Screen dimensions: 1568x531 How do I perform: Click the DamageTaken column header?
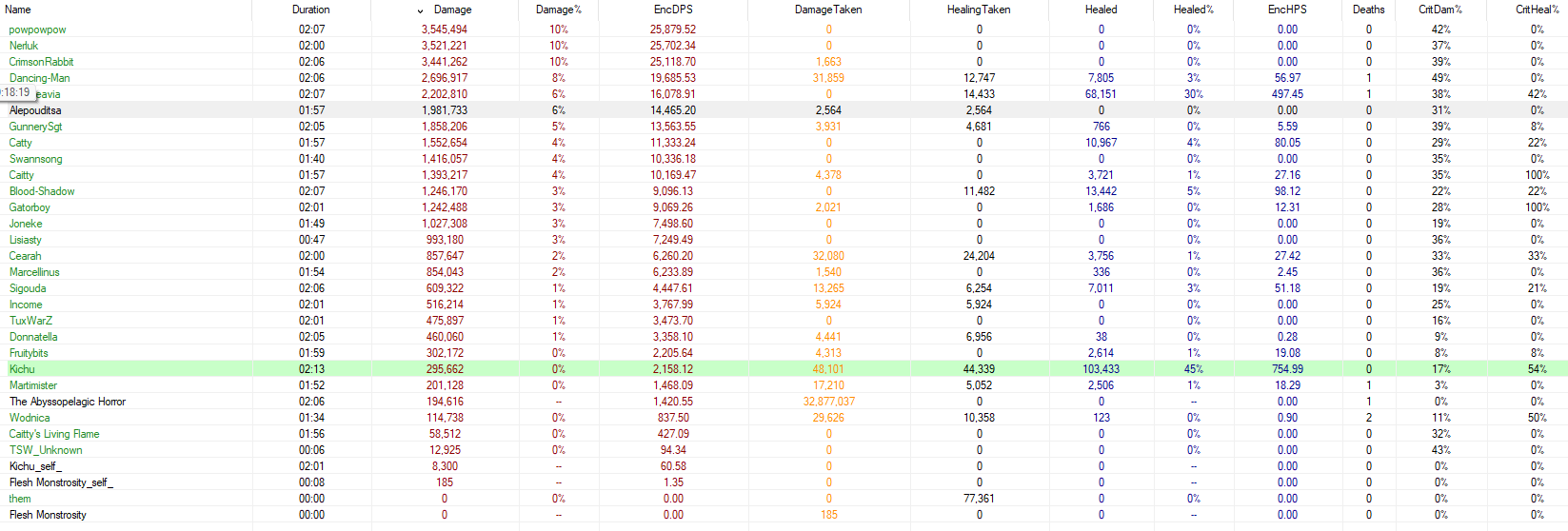pyautogui.click(x=827, y=10)
